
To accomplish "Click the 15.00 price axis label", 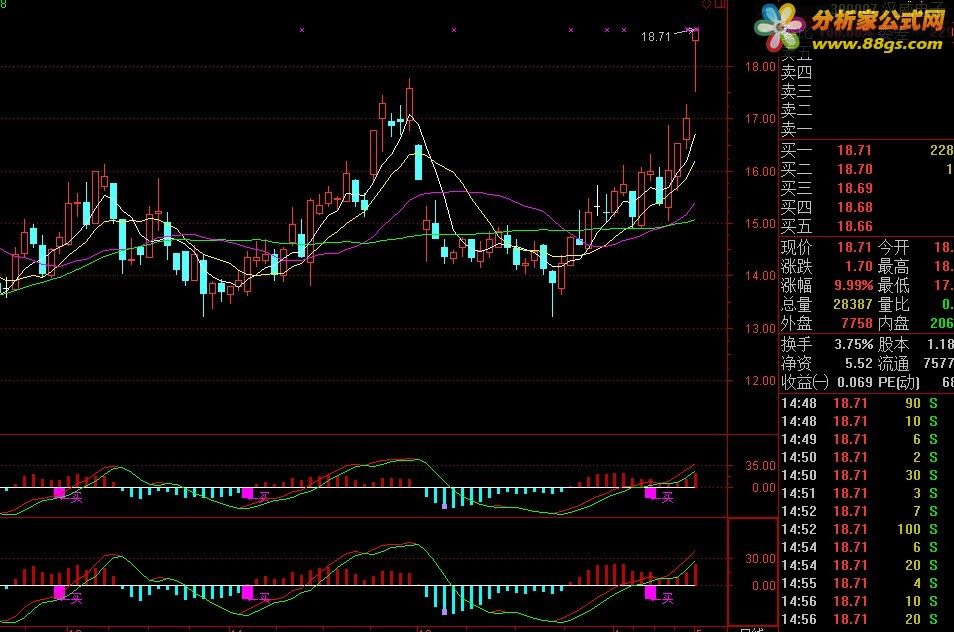I will [760, 223].
